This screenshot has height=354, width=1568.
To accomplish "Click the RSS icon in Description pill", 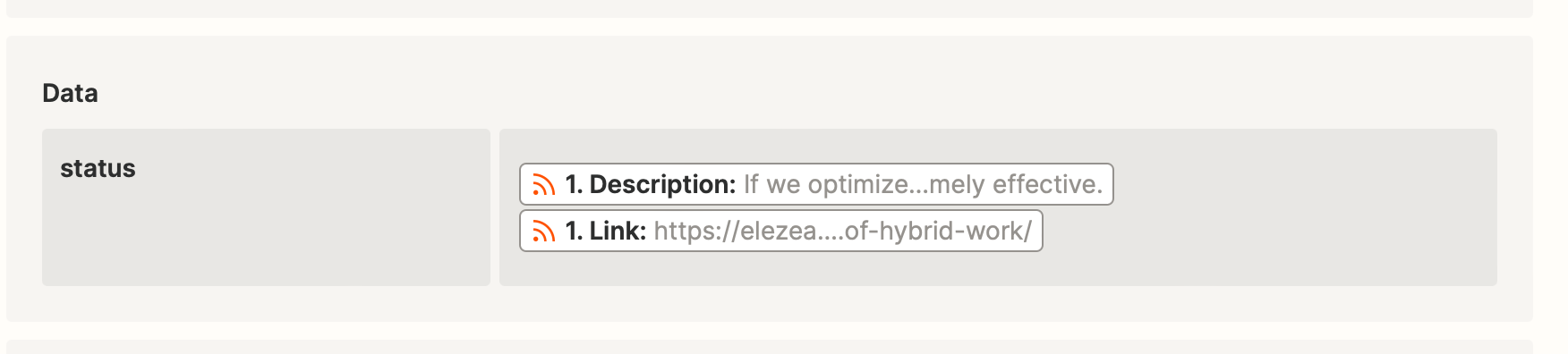I will 543,185.
